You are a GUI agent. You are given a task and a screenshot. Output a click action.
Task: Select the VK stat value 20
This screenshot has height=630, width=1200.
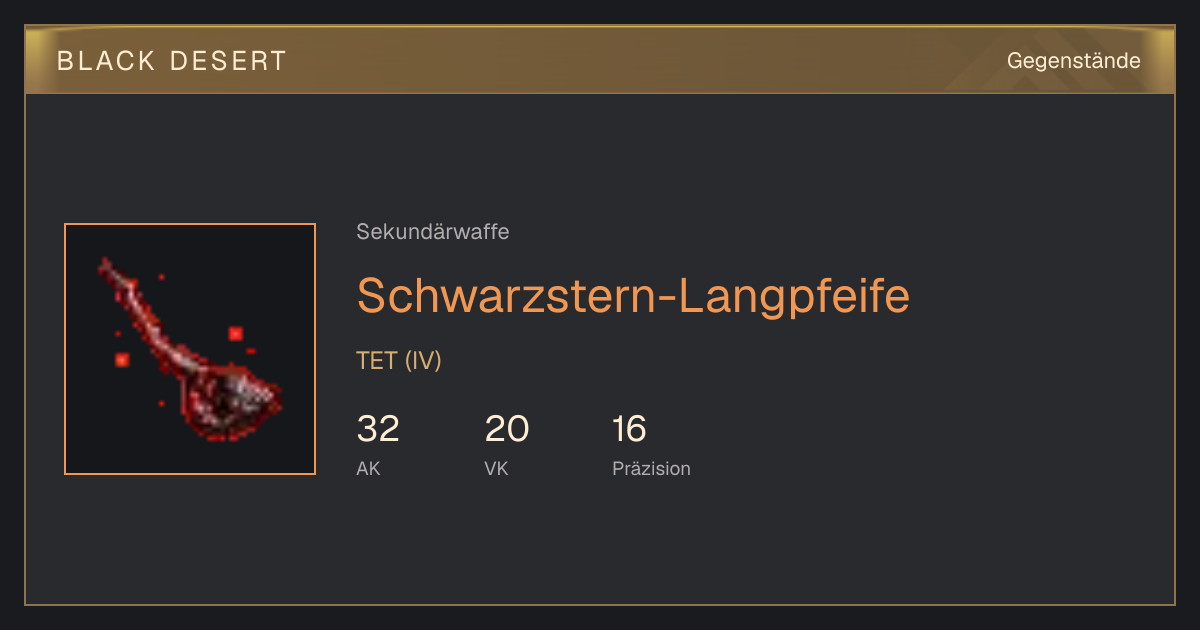[506, 429]
